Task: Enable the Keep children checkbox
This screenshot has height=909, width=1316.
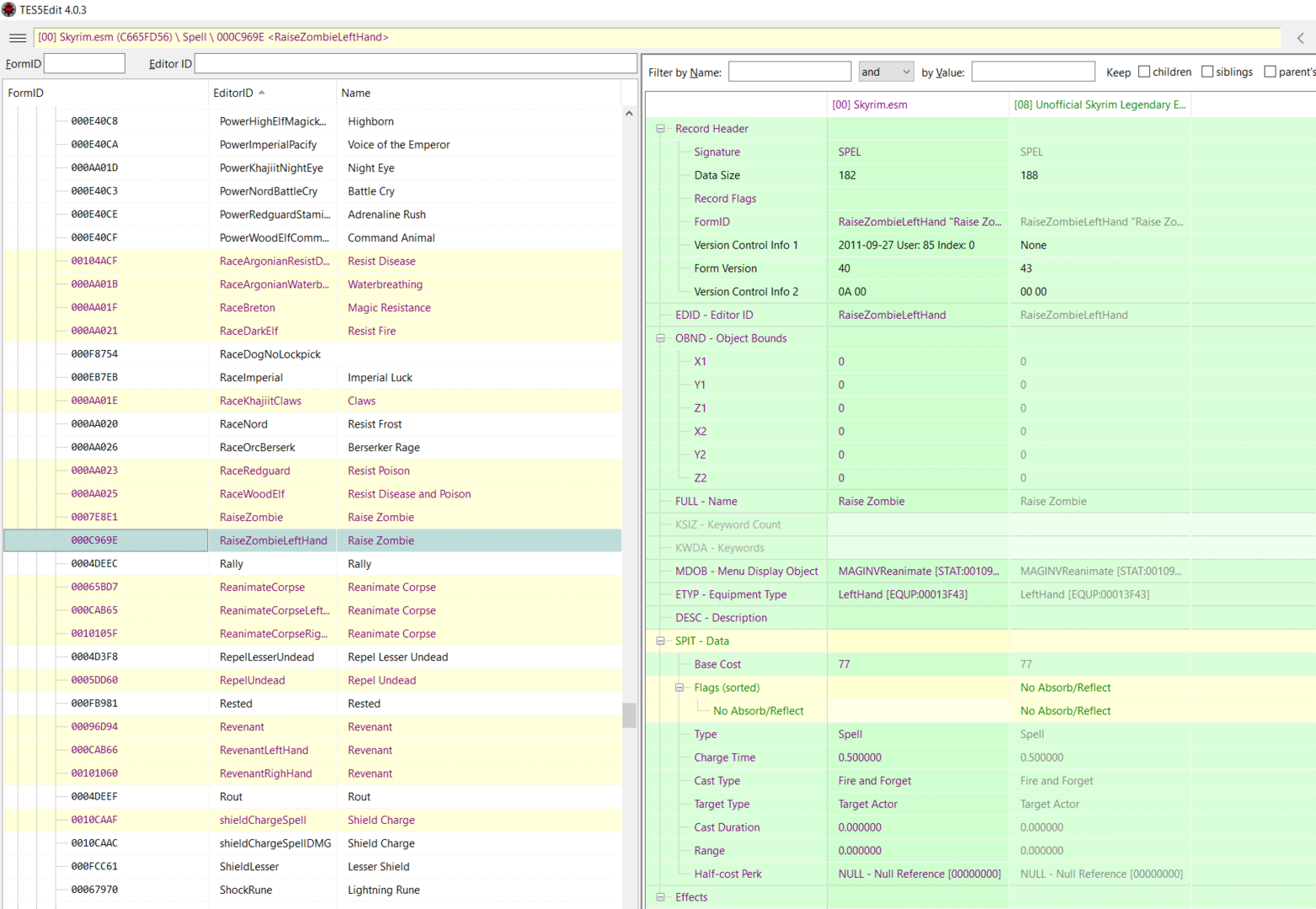Action: (1144, 72)
